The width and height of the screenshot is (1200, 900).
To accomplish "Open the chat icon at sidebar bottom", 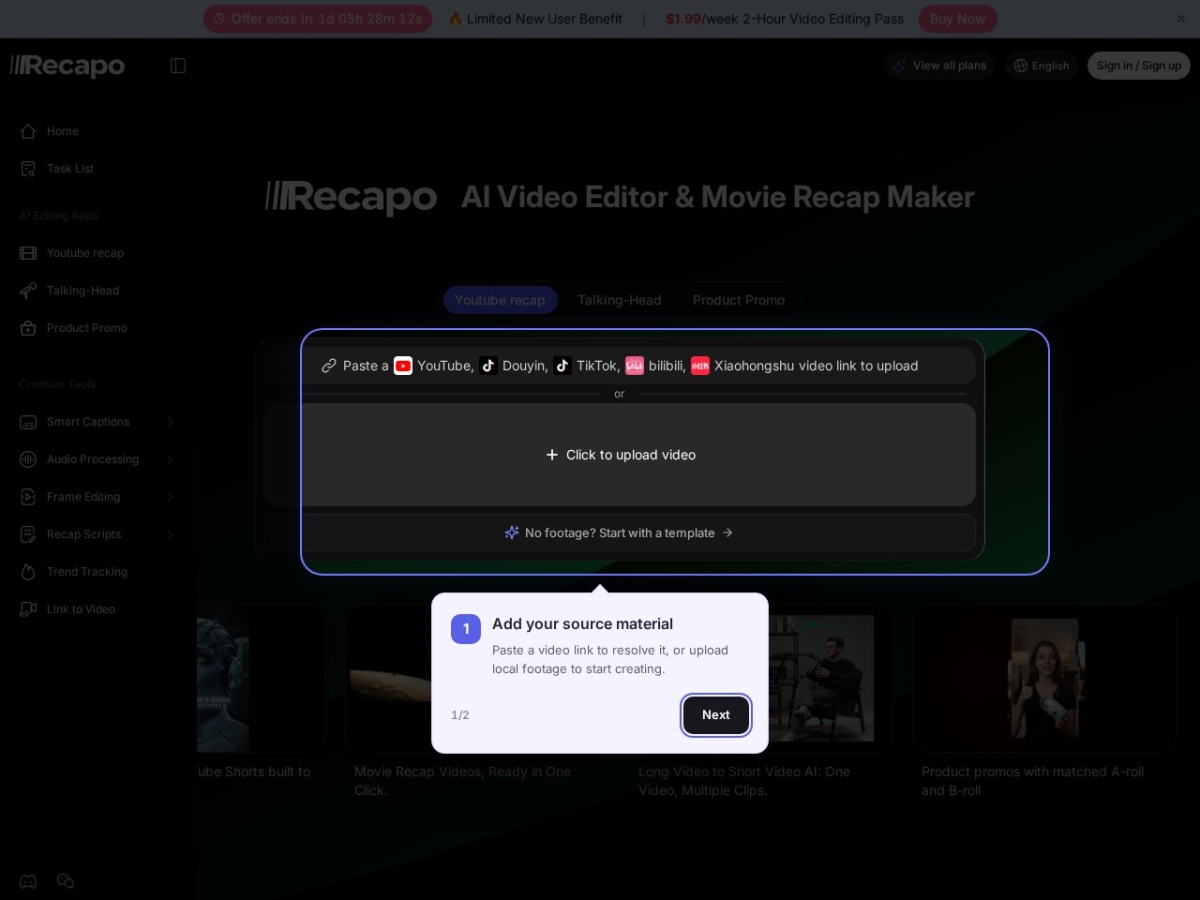I will click(x=66, y=881).
